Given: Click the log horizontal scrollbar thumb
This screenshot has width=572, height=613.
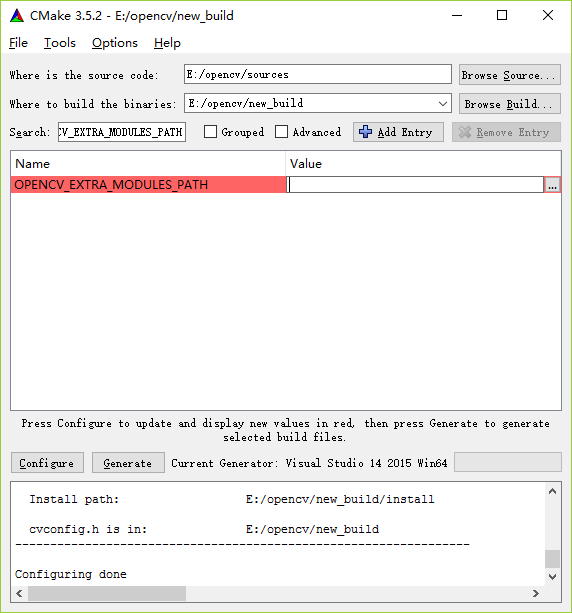Looking at the screenshot, I should 107,593.
